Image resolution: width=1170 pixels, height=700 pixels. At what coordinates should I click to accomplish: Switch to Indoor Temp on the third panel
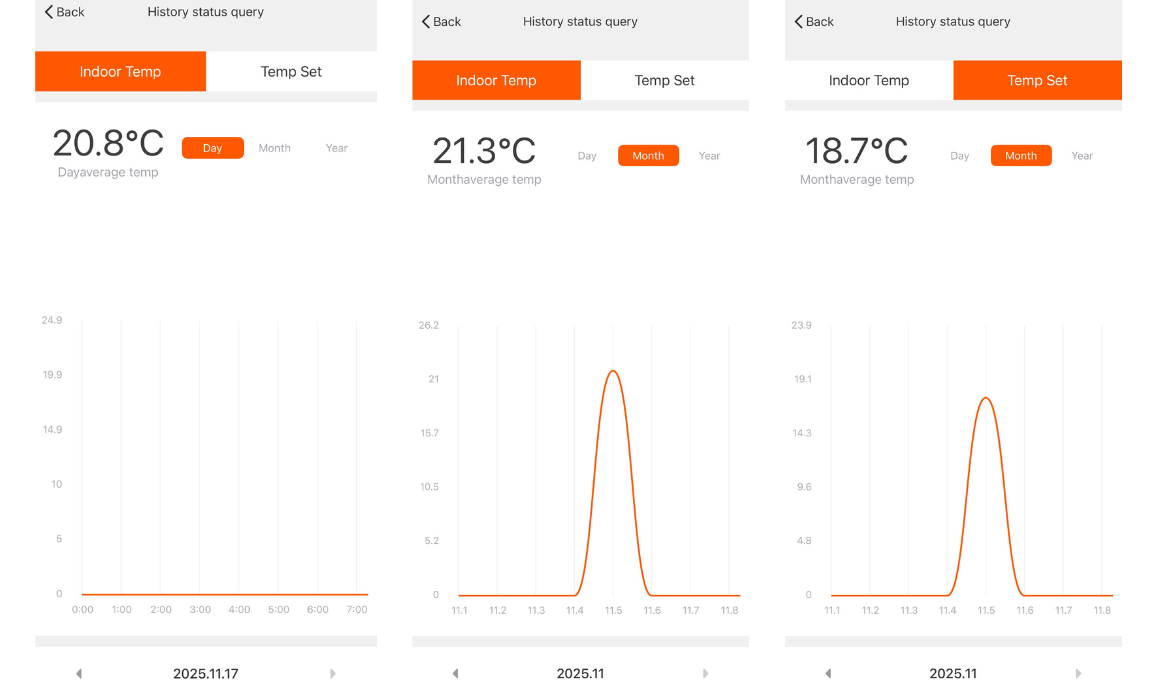point(869,80)
